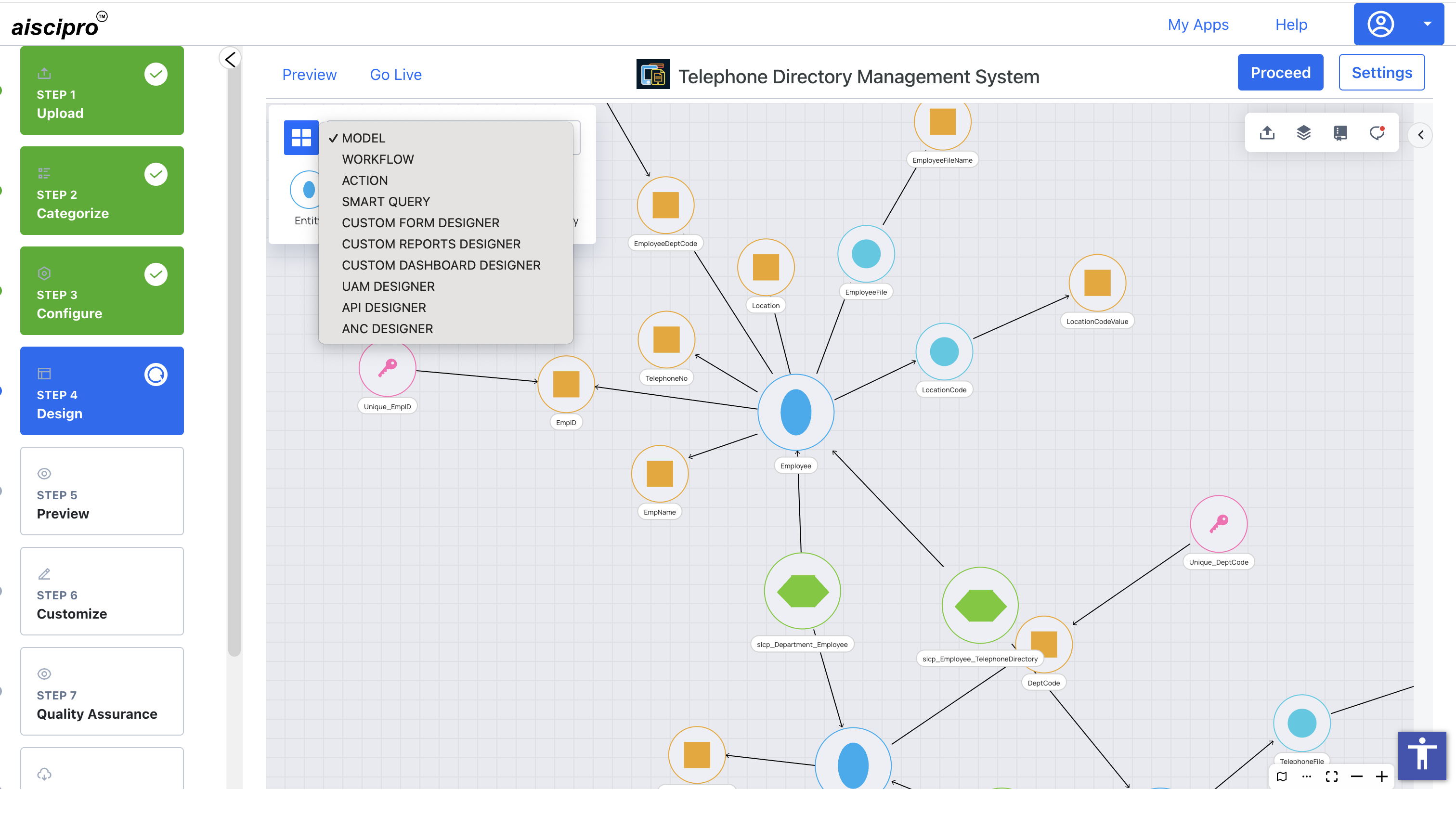1456x828 pixels.
Task: Go to Step 1 Upload
Action: click(102, 91)
